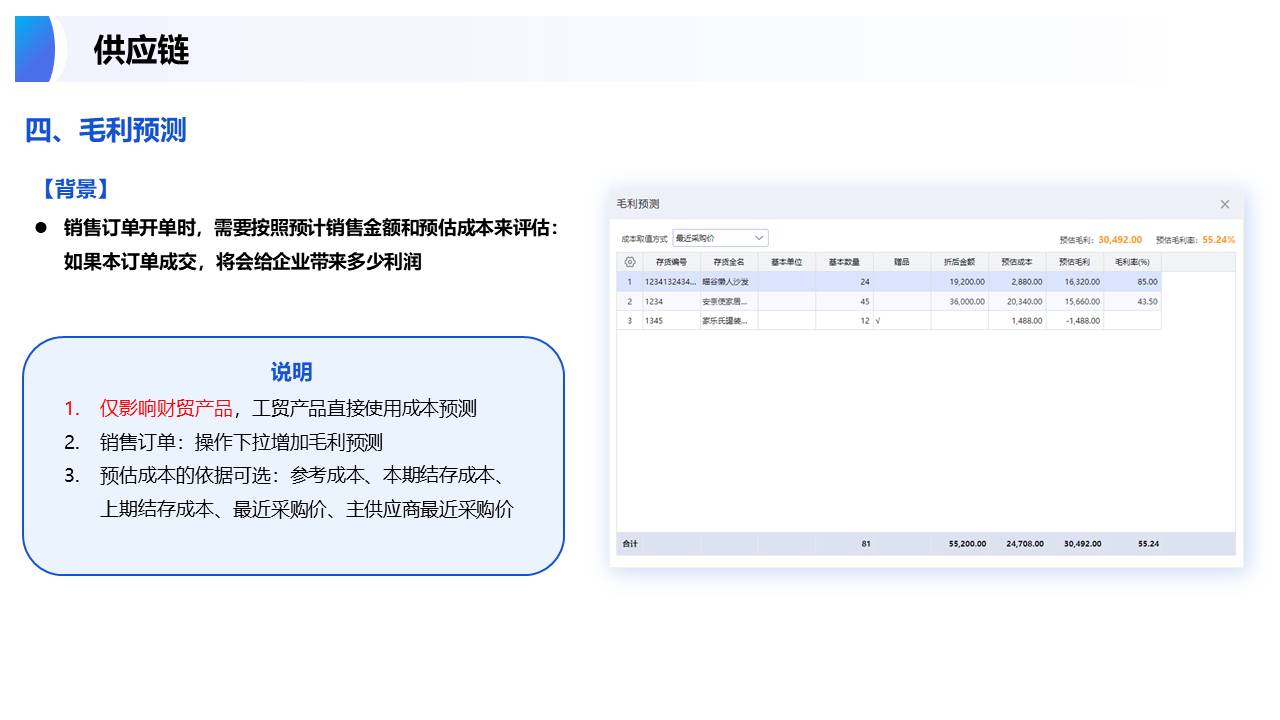Click the blue gradient icon beside 供应链

pyautogui.click(x=35, y=49)
